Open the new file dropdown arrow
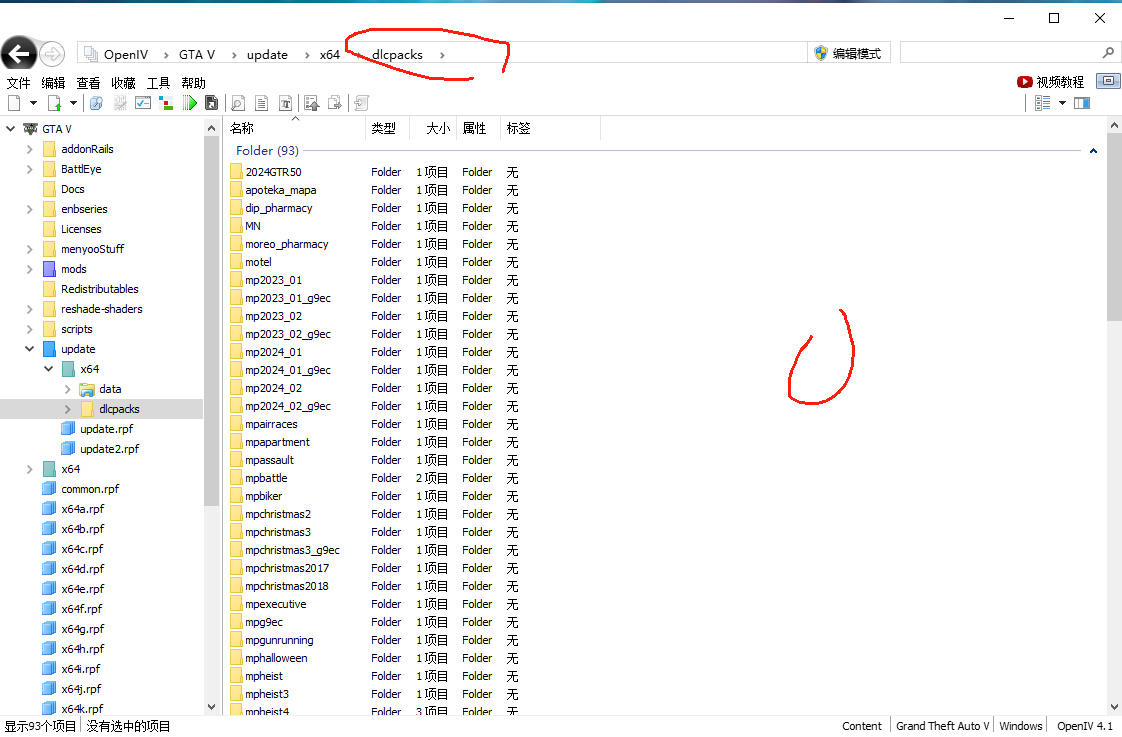1122x737 pixels. (x=33, y=103)
